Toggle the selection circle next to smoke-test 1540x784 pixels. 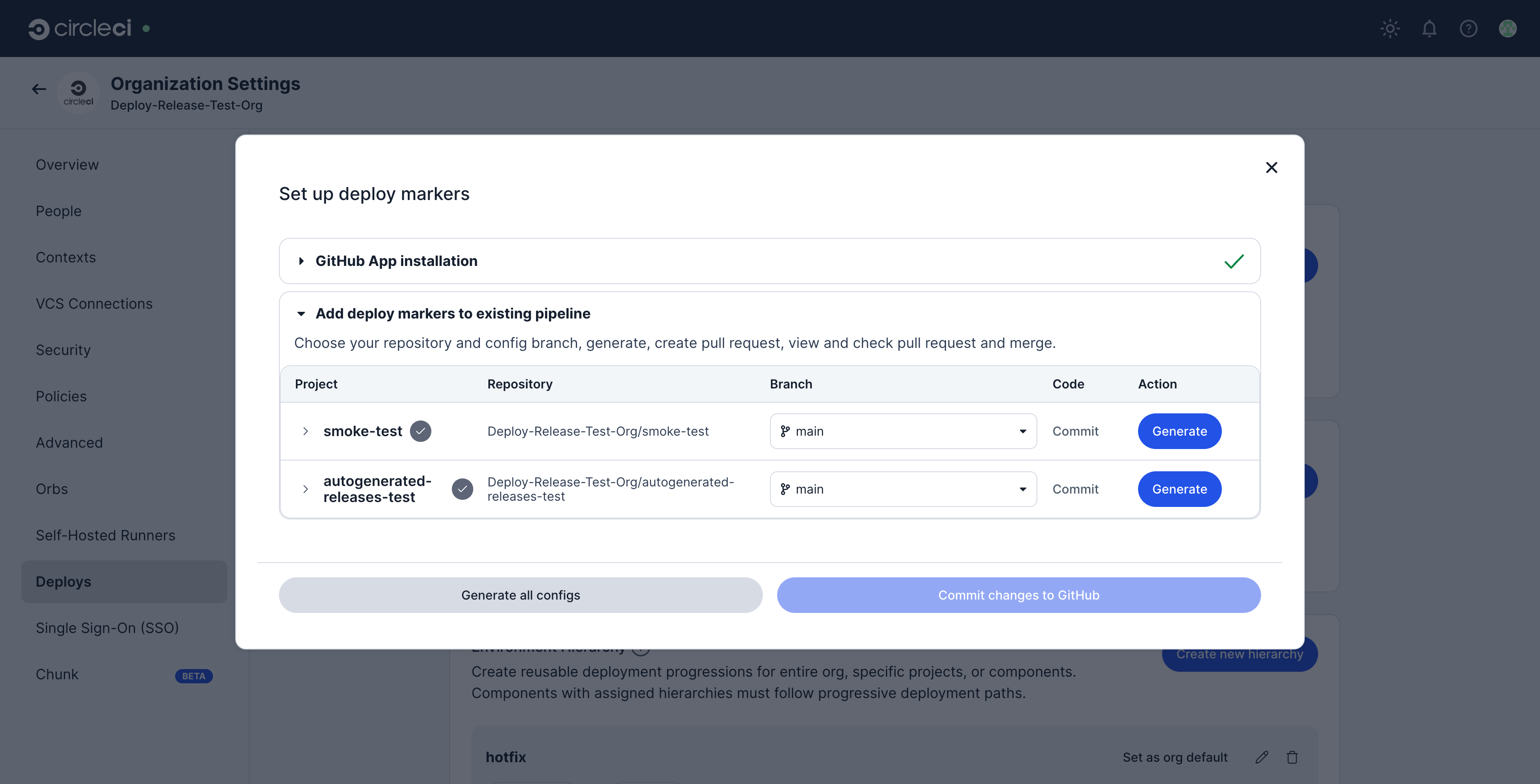tap(421, 431)
